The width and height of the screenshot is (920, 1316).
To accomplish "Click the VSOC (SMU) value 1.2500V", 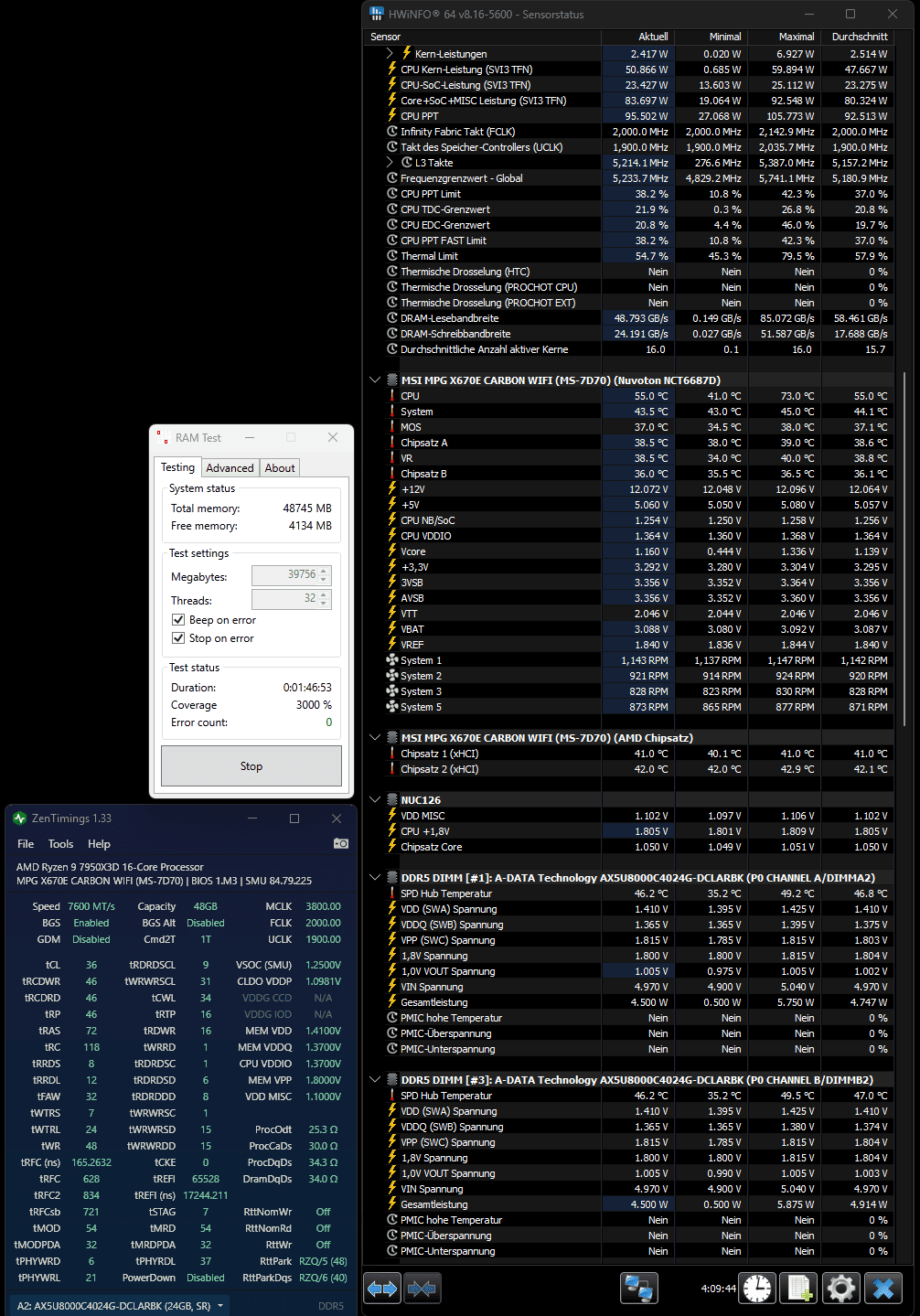I will click(x=323, y=965).
